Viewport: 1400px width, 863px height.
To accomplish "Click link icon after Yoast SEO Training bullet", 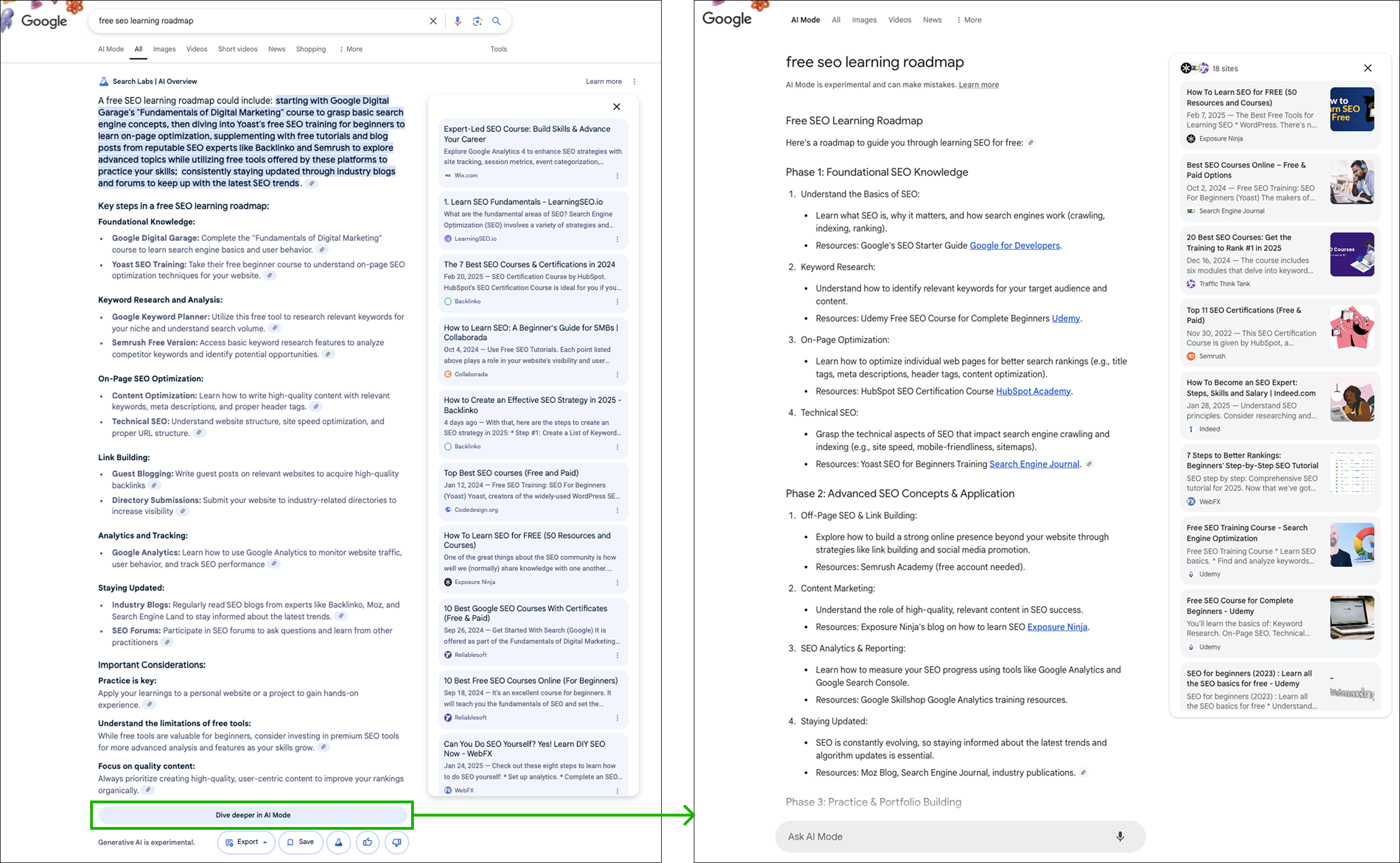I will point(270,276).
